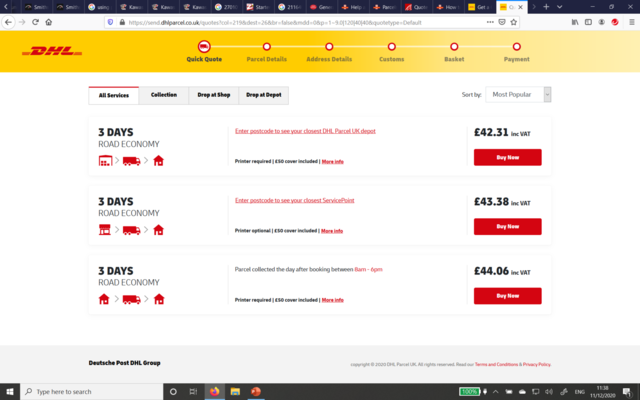Open a new browser tab
This screenshot has height=400, width=640.
coord(546,7)
